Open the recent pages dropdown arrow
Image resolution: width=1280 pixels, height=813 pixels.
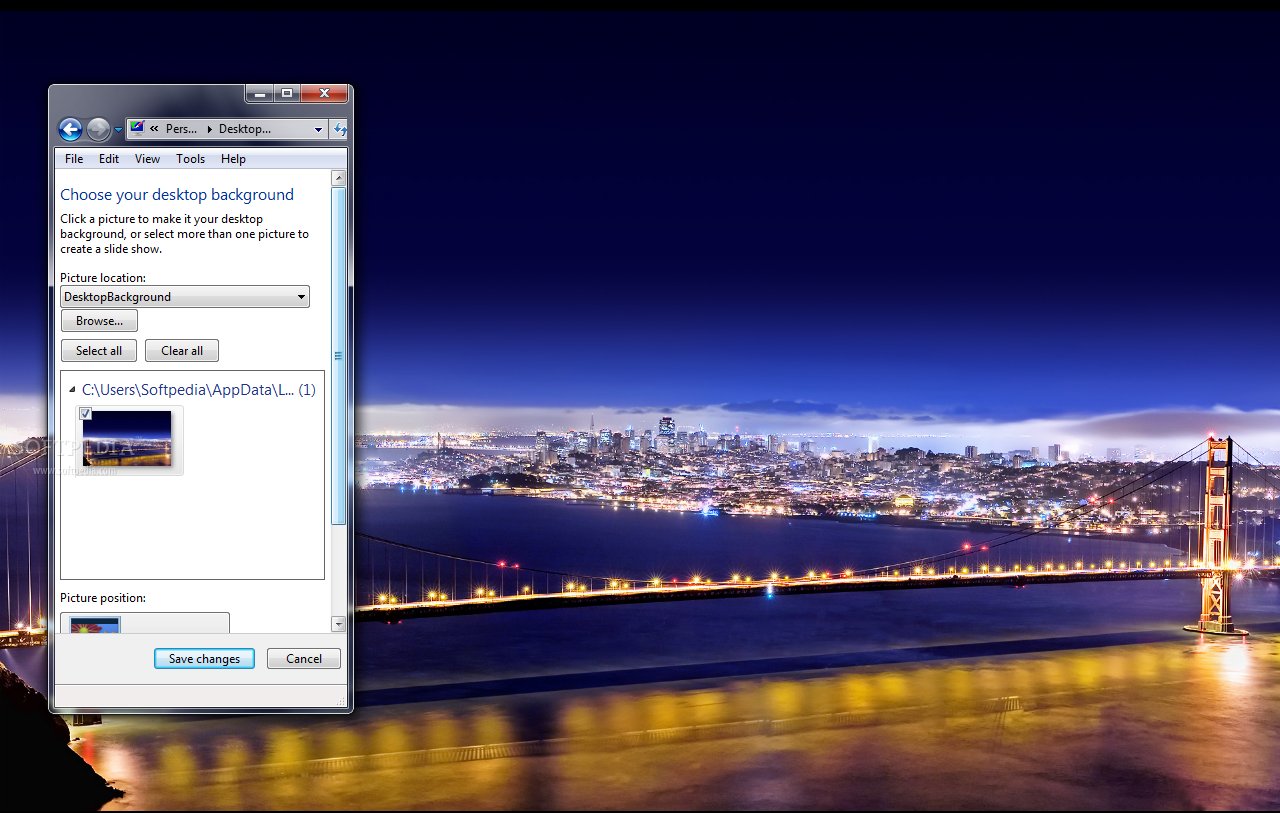pos(118,130)
